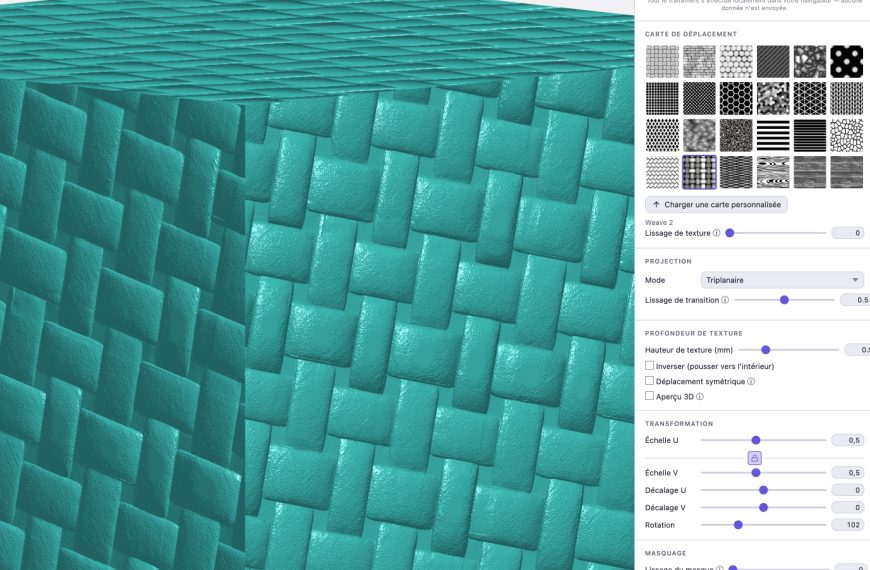Click the Échelle V value field

click(847, 473)
